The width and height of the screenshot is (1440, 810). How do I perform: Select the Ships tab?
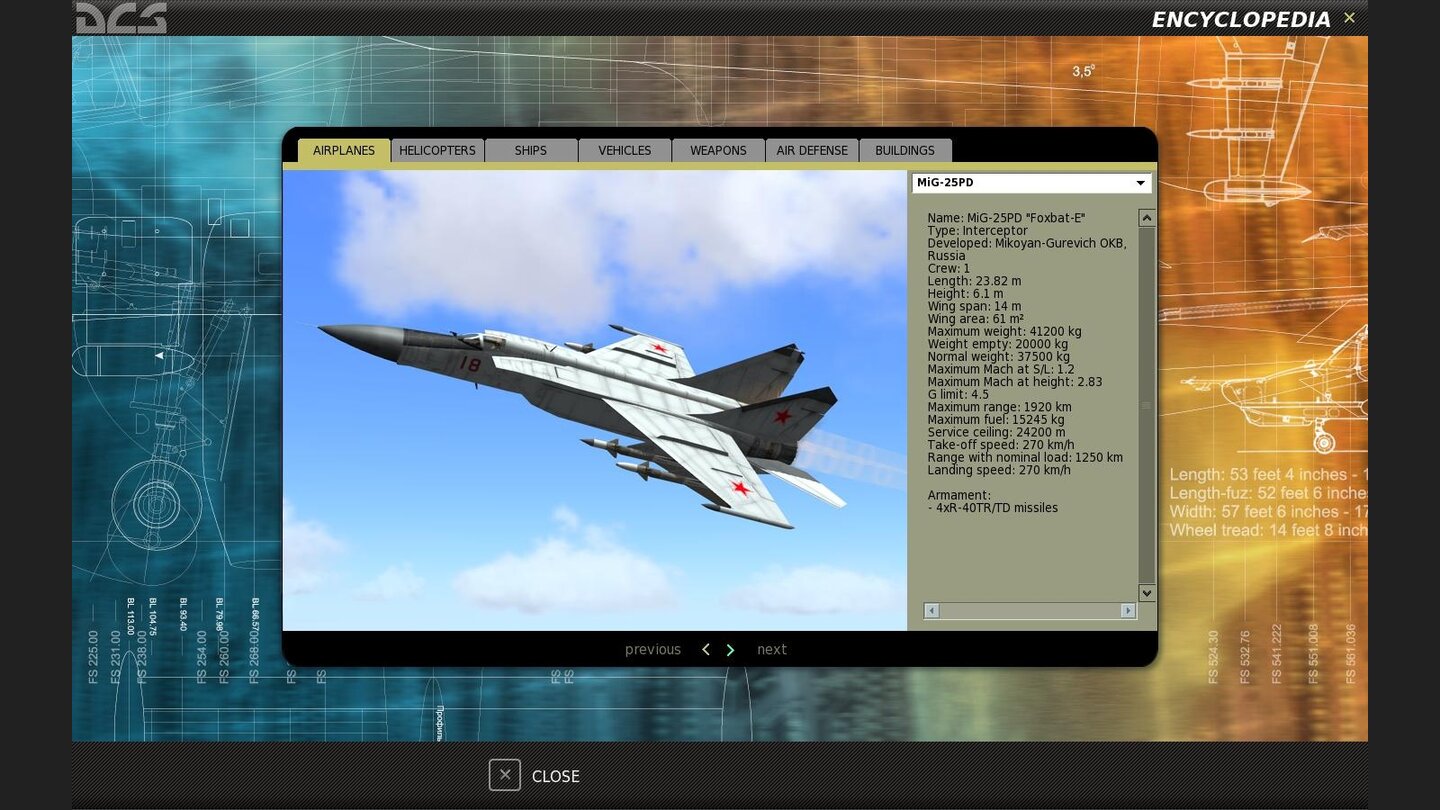[531, 150]
